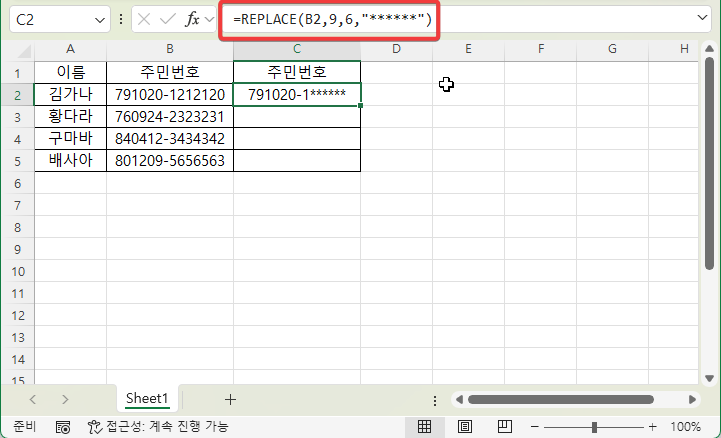This screenshot has height=438, width=721.
Task: Select row 6 header
Action: coord(17,183)
